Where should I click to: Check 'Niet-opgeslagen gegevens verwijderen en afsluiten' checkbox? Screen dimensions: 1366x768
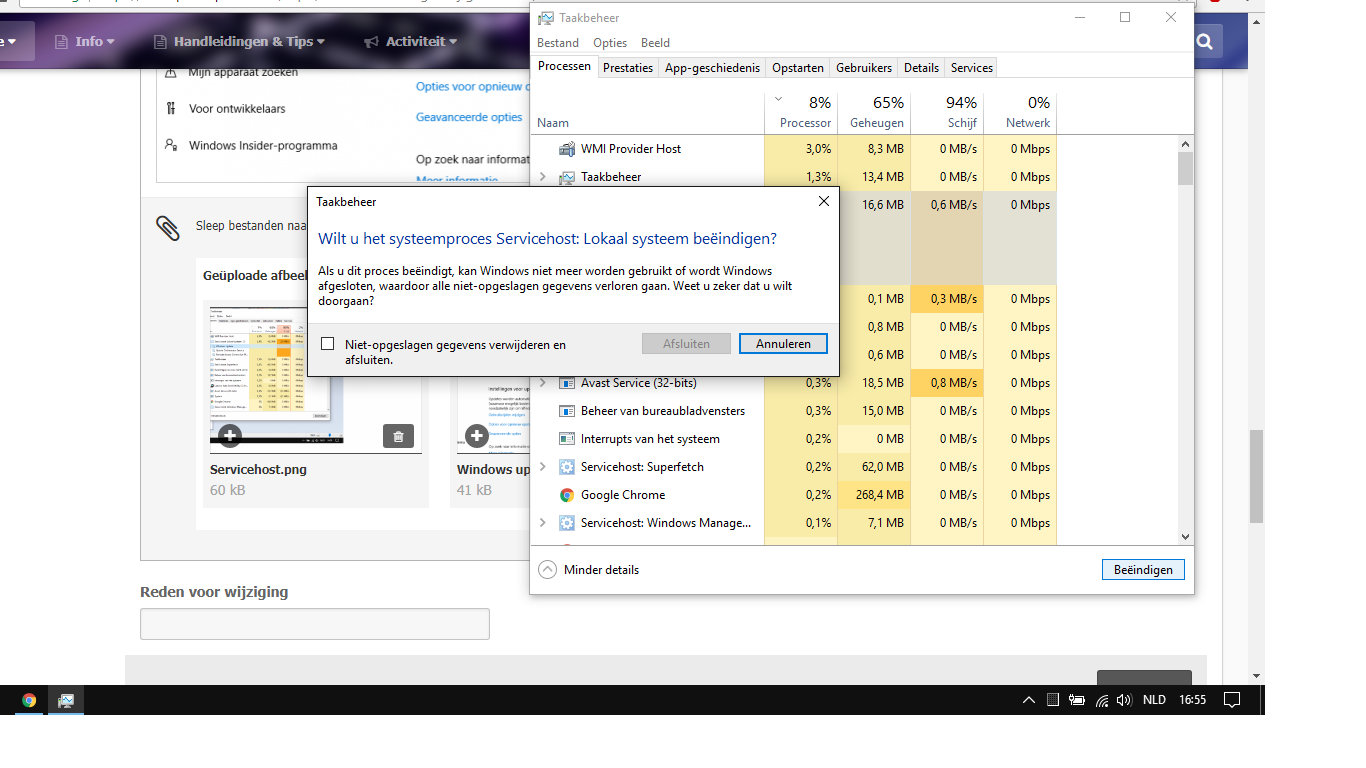pyautogui.click(x=327, y=344)
